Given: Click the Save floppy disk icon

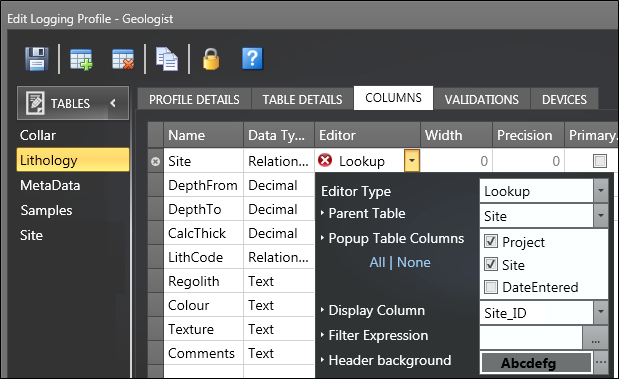Looking at the screenshot, I should tap(37, 59).
